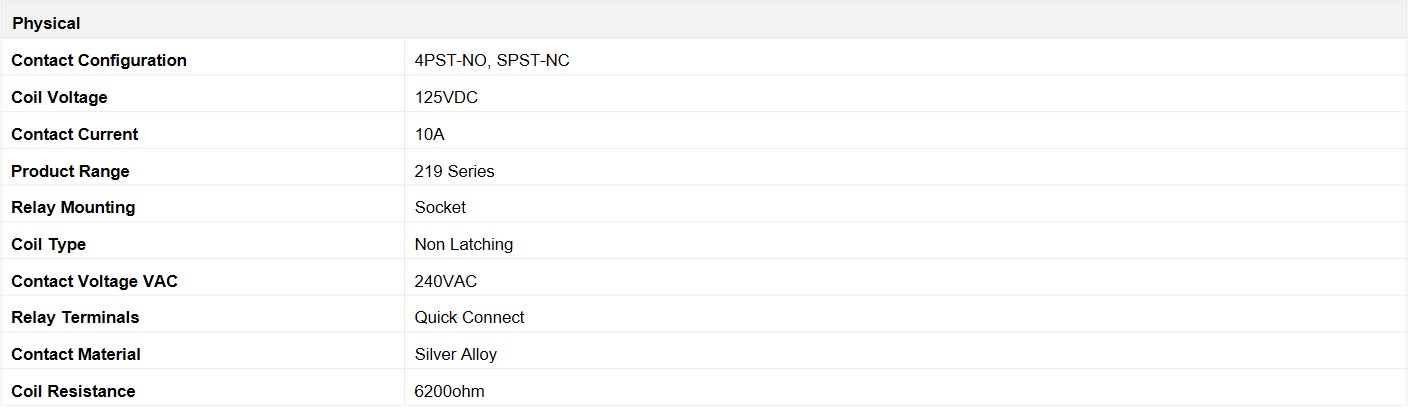The width and height of the screenshot is (1408, 411).
Task: Click the Socket value
Action: 441,207
